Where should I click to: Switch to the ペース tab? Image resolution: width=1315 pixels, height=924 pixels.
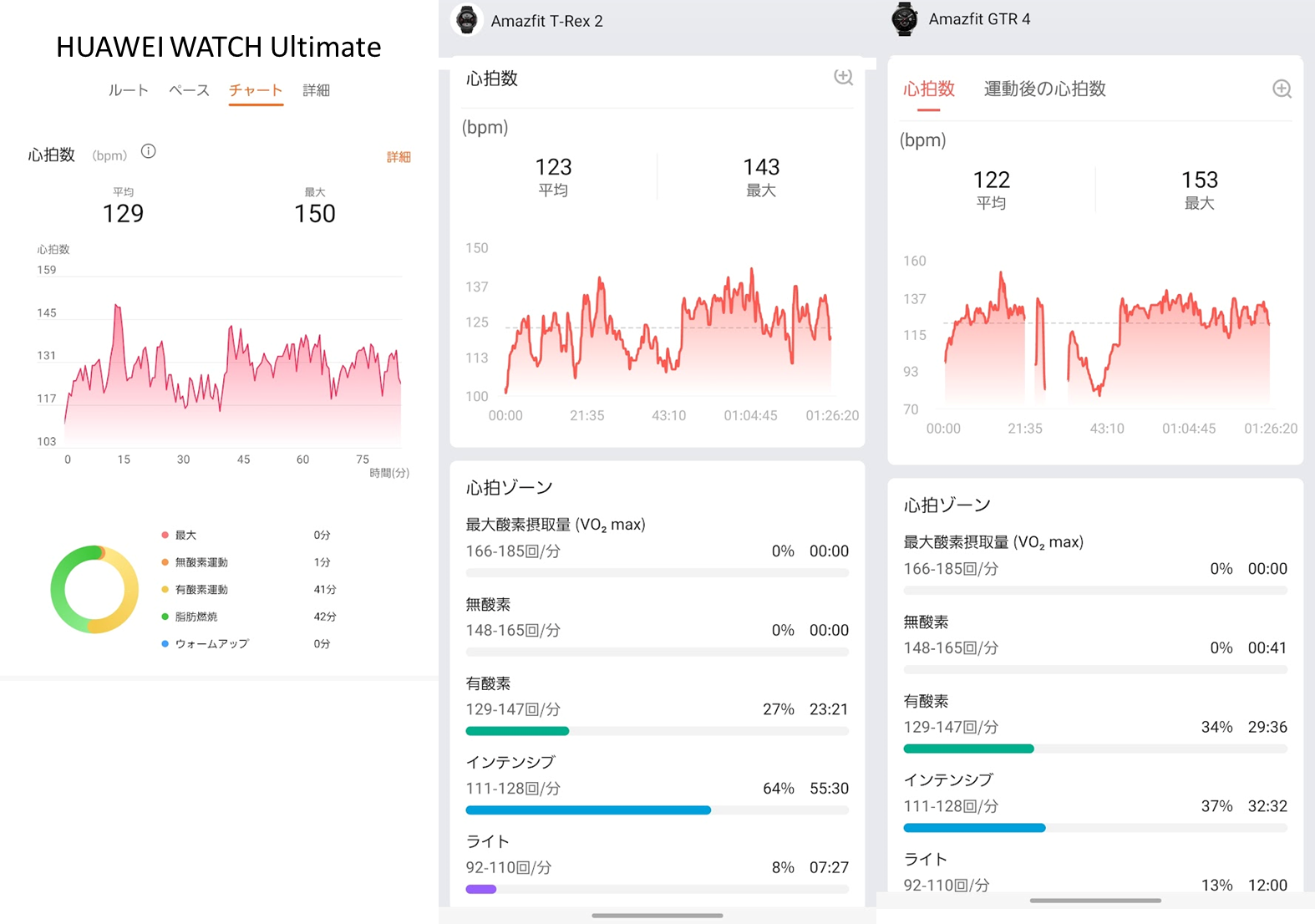tap(189, 90)
